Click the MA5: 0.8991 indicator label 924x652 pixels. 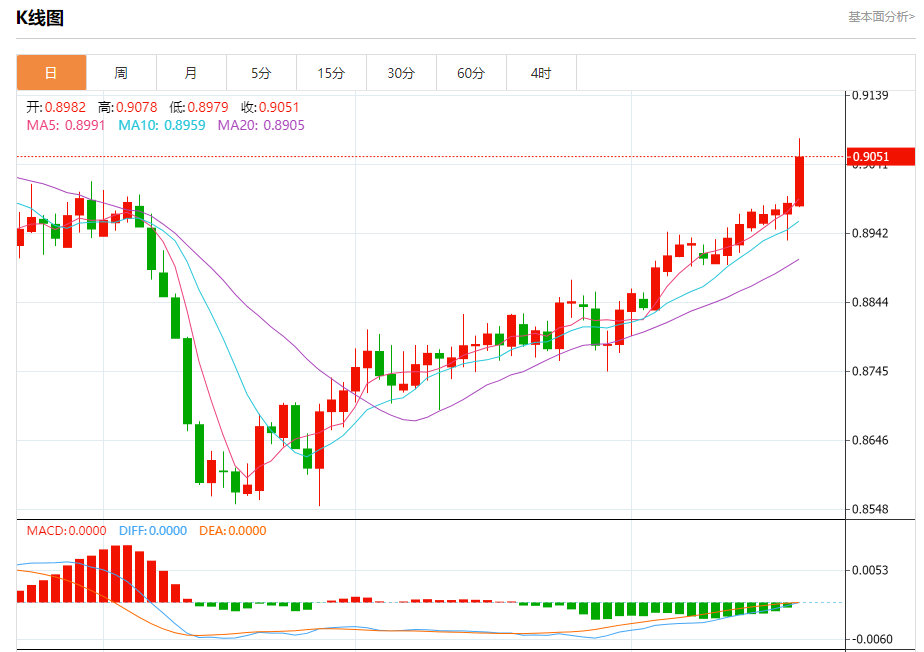tap(66, 125)
